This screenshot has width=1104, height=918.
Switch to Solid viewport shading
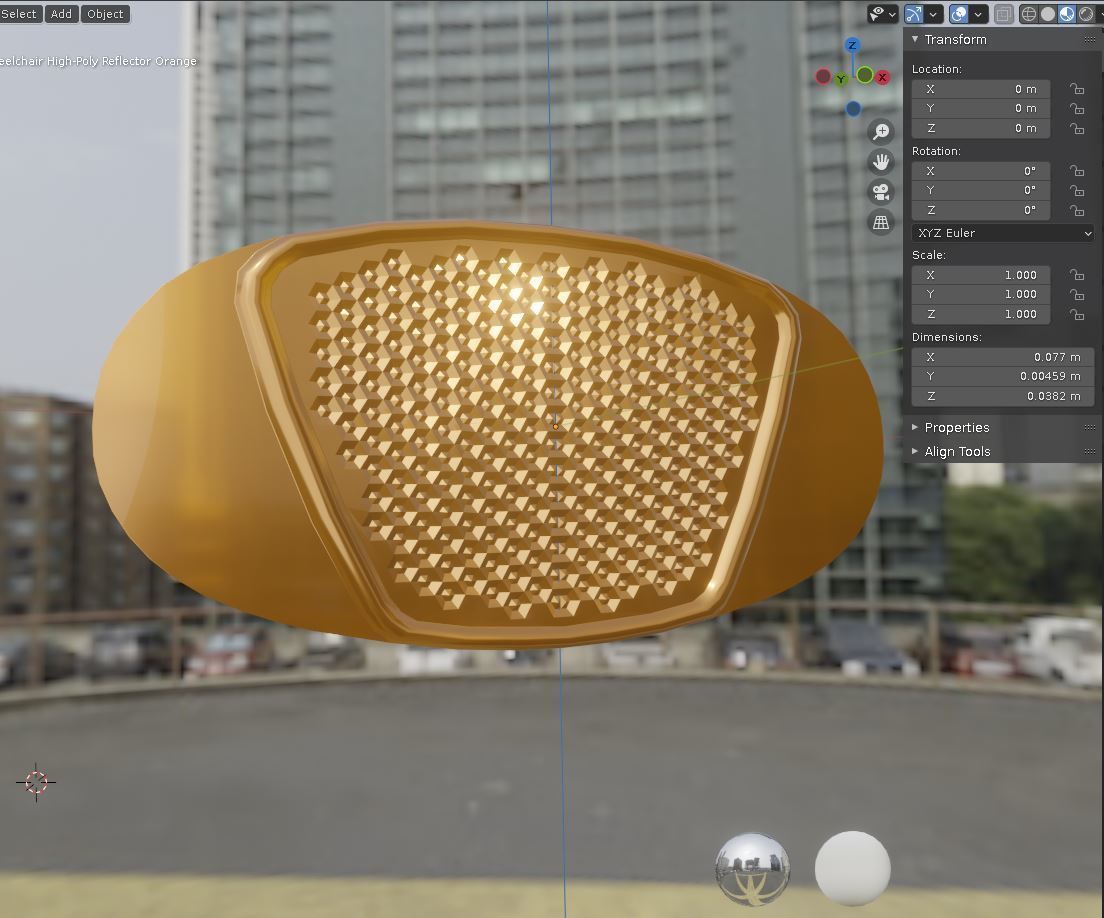[1048, 14]
